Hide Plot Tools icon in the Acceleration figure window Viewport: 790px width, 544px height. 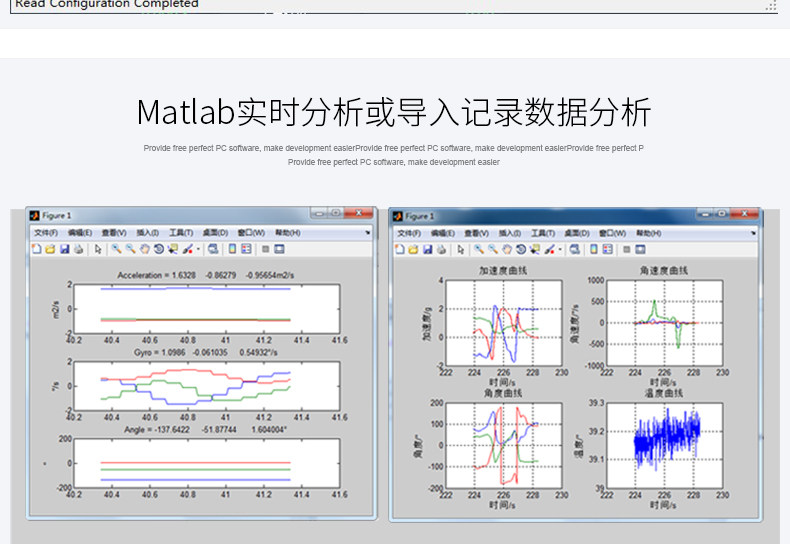click(266, 249)
